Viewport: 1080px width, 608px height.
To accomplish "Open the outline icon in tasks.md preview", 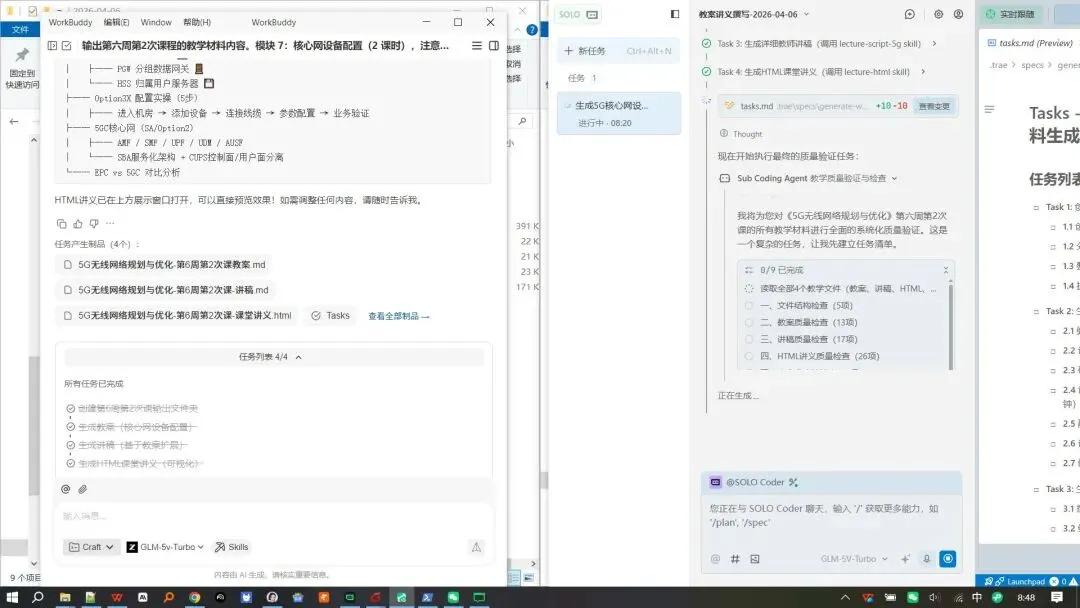I will click(989, 109).
